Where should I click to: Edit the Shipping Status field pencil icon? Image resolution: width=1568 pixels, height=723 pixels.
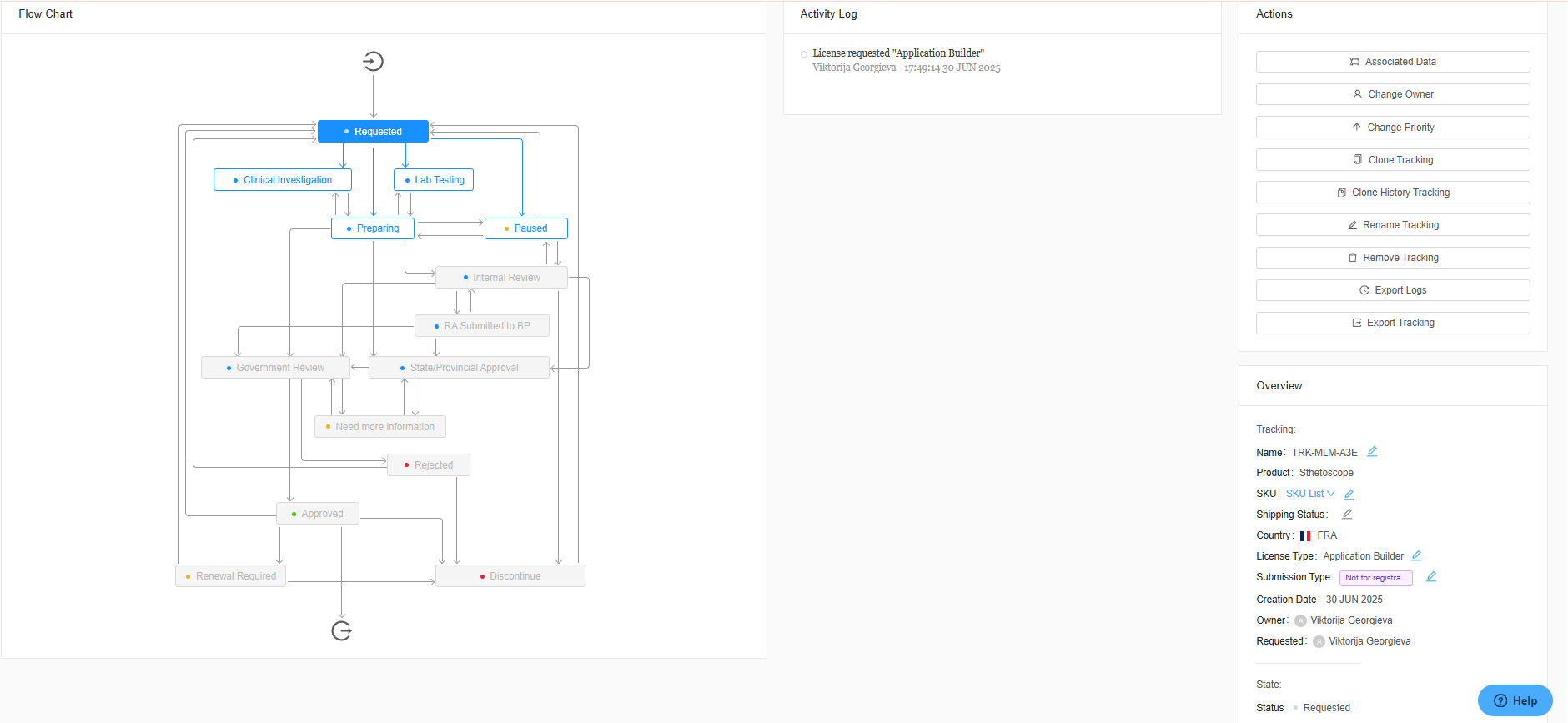[x=1347, y=515]
